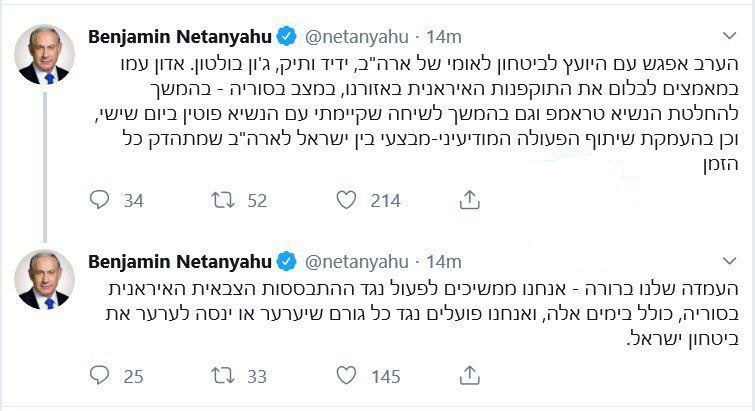Reply to the tweet with 34 replies
Viewport: 755px width, 411px height.
tap(100, 201)
